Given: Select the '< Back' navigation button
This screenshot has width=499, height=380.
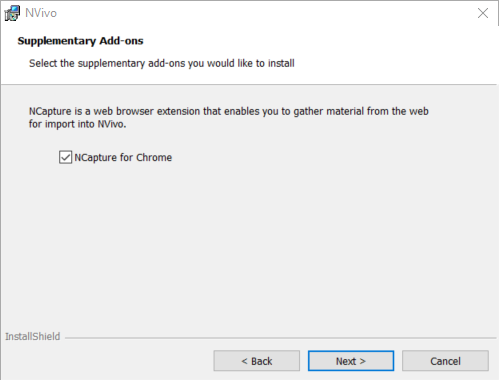Looking at the screenshot, I should pyautogui.click(x=257, y=361).
